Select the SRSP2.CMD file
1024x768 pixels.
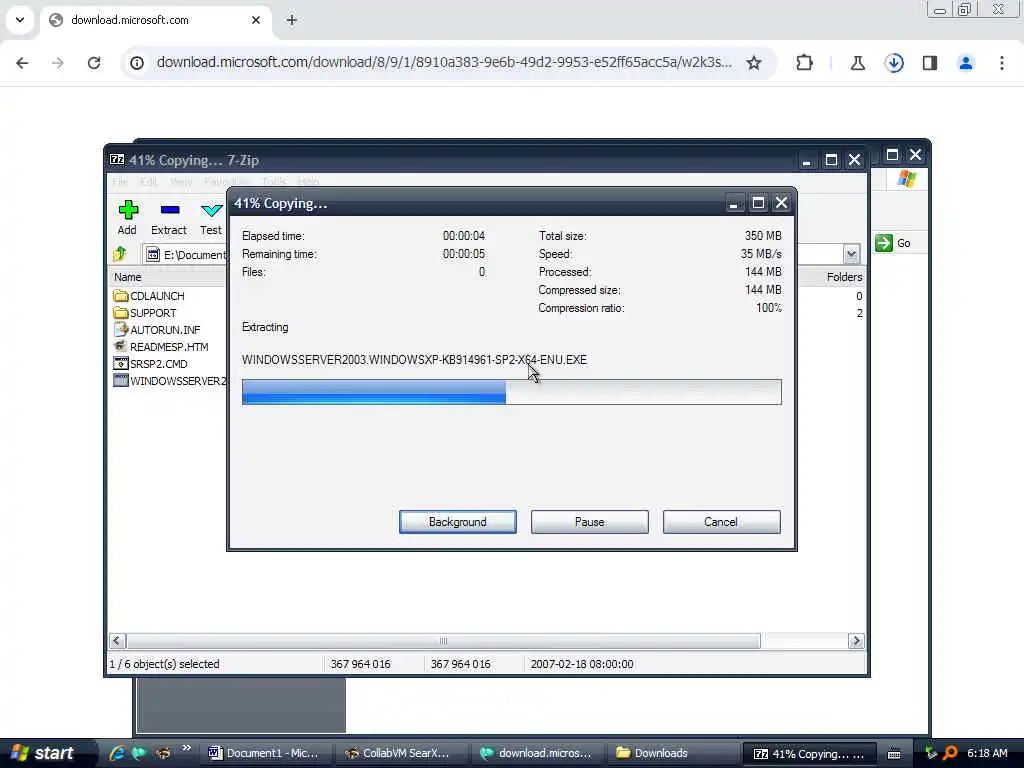click(150, 364)
